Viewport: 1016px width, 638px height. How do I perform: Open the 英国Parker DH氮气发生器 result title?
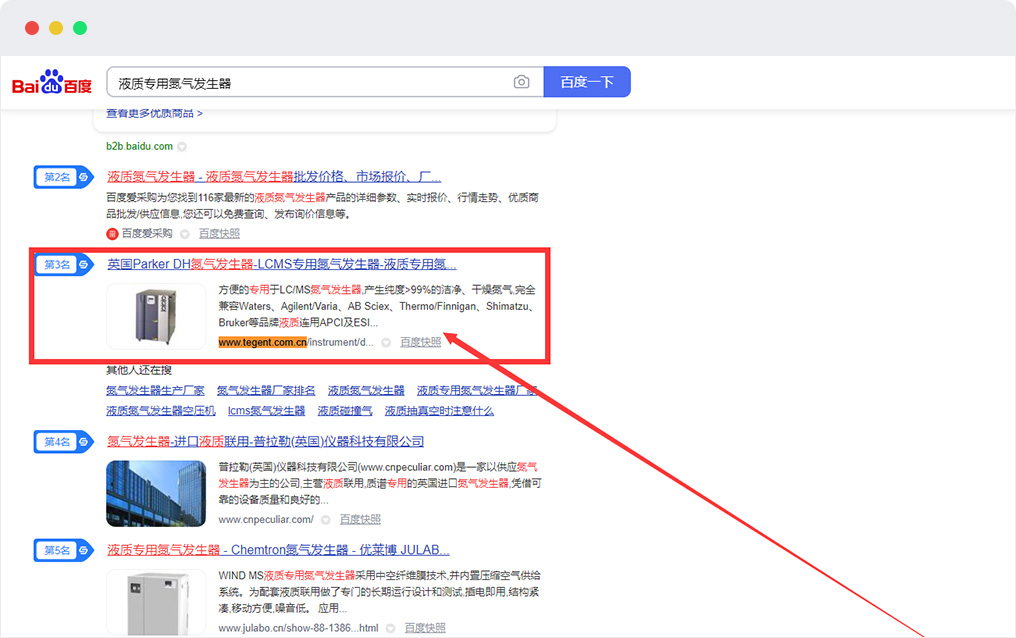click(282, 264)
